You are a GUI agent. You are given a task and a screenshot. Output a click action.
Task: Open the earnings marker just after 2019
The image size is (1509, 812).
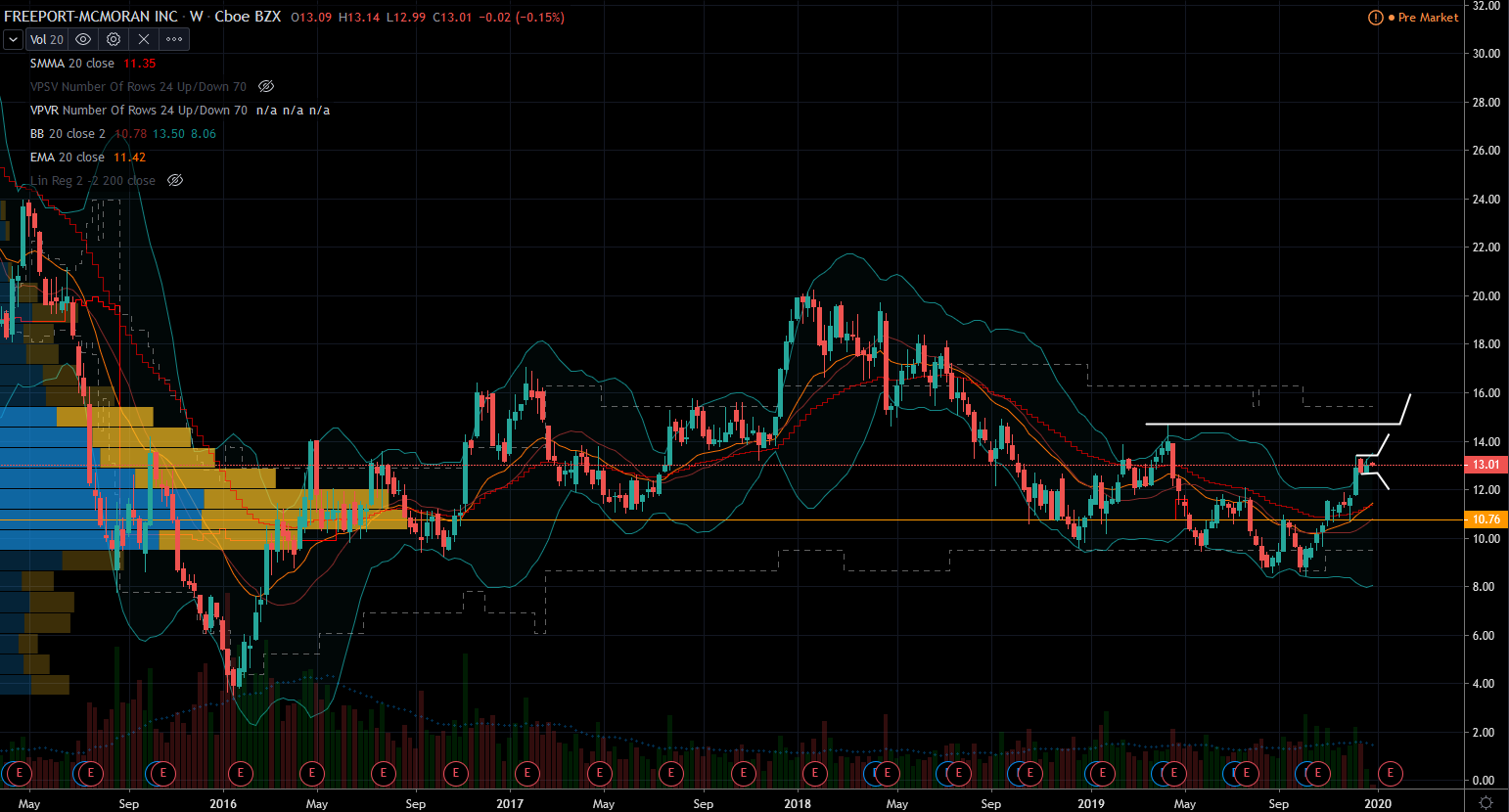(1102, 773)
